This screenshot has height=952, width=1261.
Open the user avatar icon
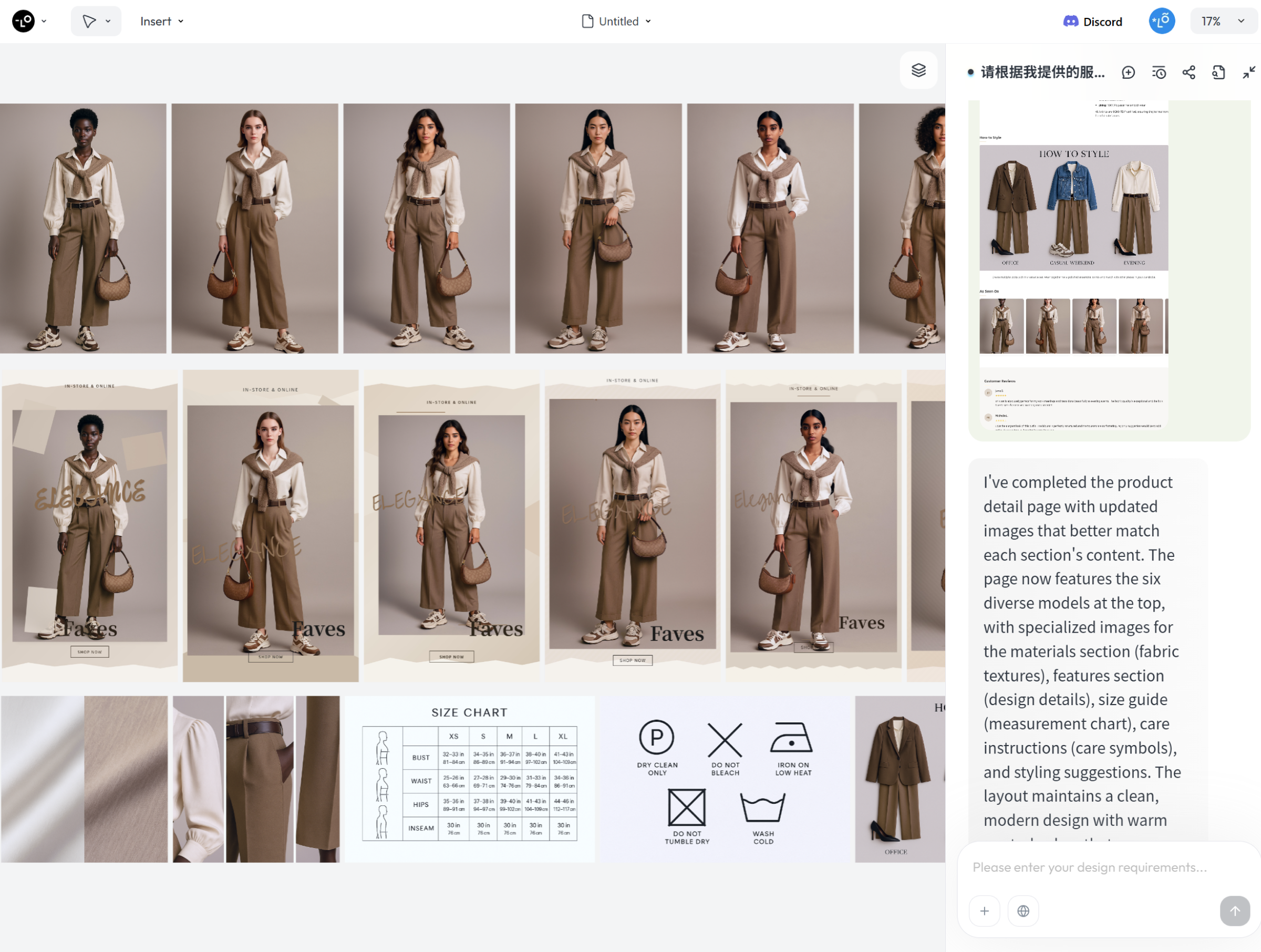coord(1161,21)
